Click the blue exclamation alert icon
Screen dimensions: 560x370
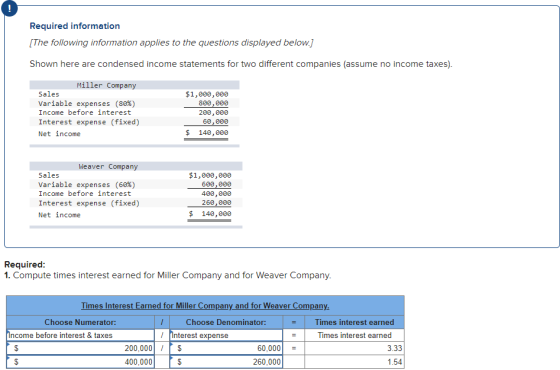[9, 9]
